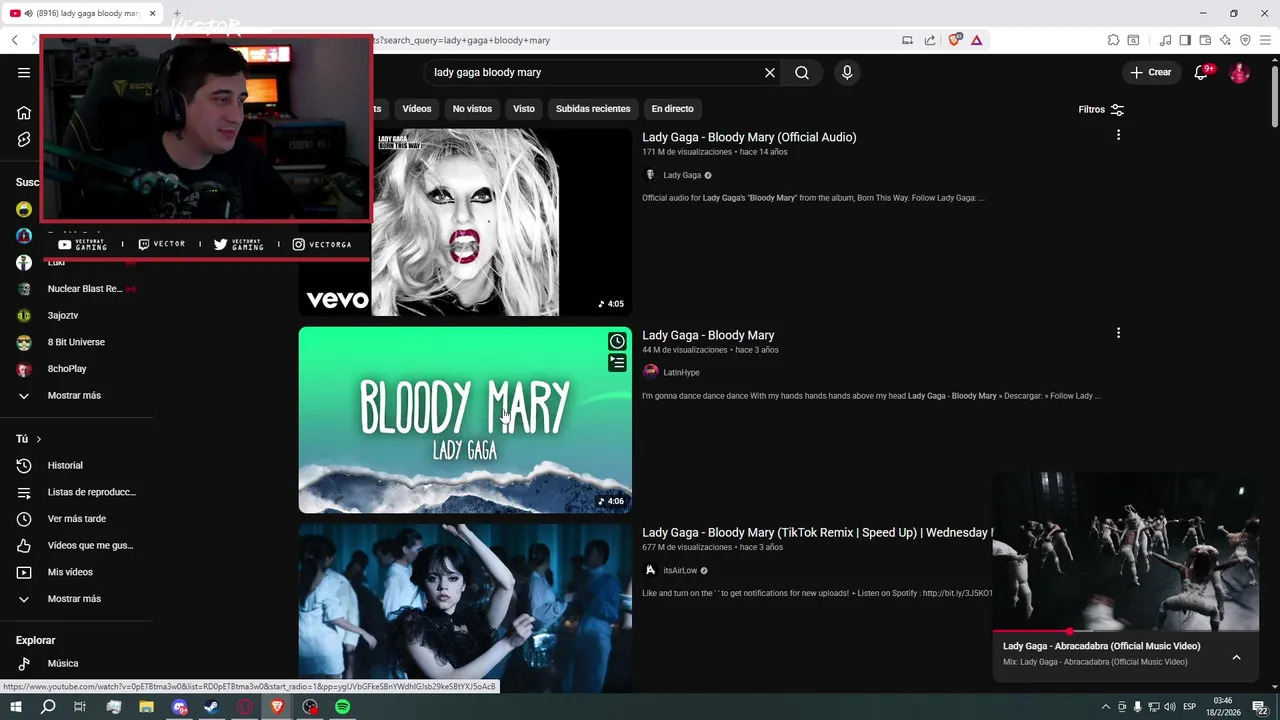Select the Vídeos filter chip
The height and width of the screenshot is (720, 1280).
click(417, 109)
